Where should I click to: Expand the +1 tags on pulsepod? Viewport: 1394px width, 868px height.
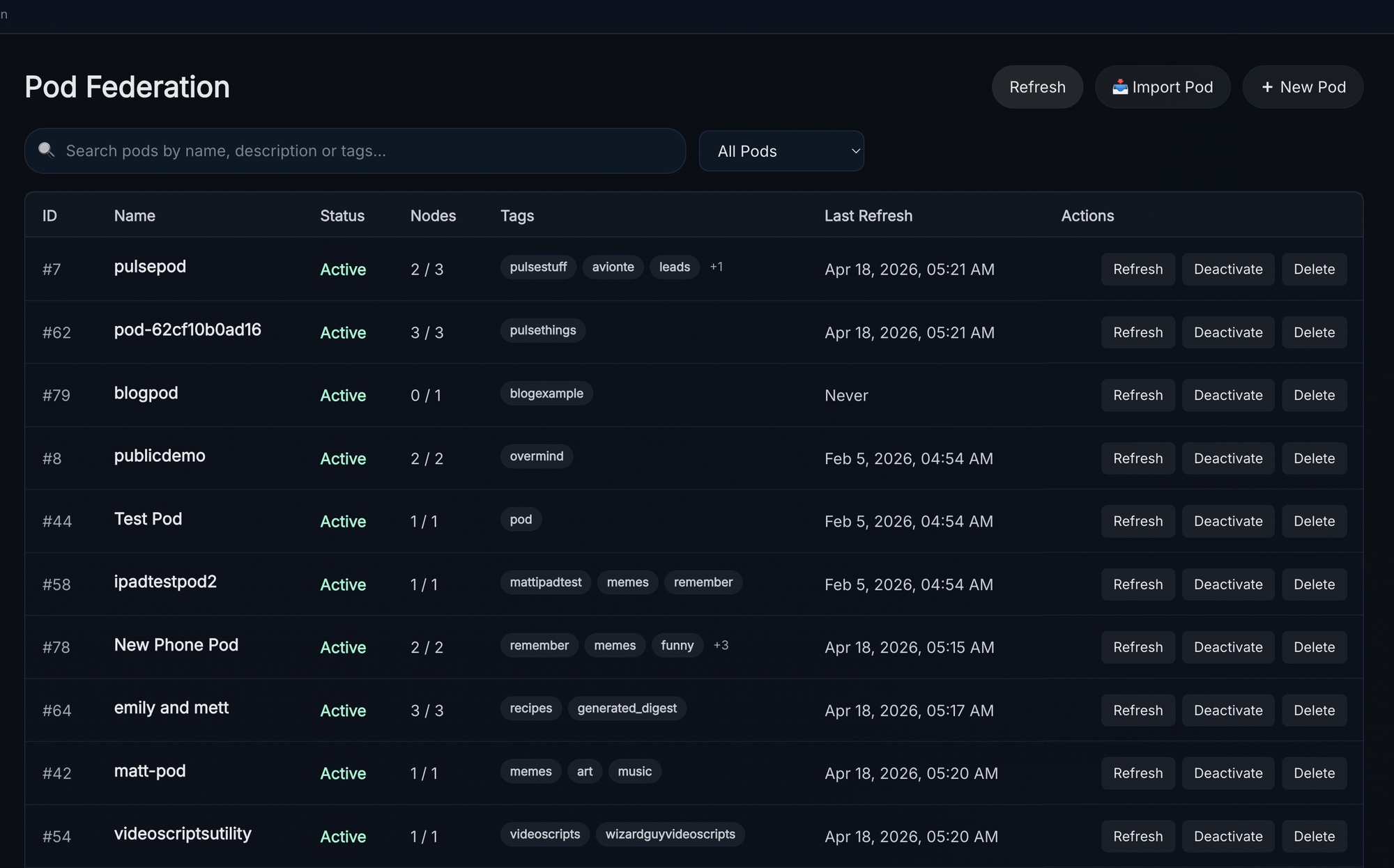click(x=716, y=267)
